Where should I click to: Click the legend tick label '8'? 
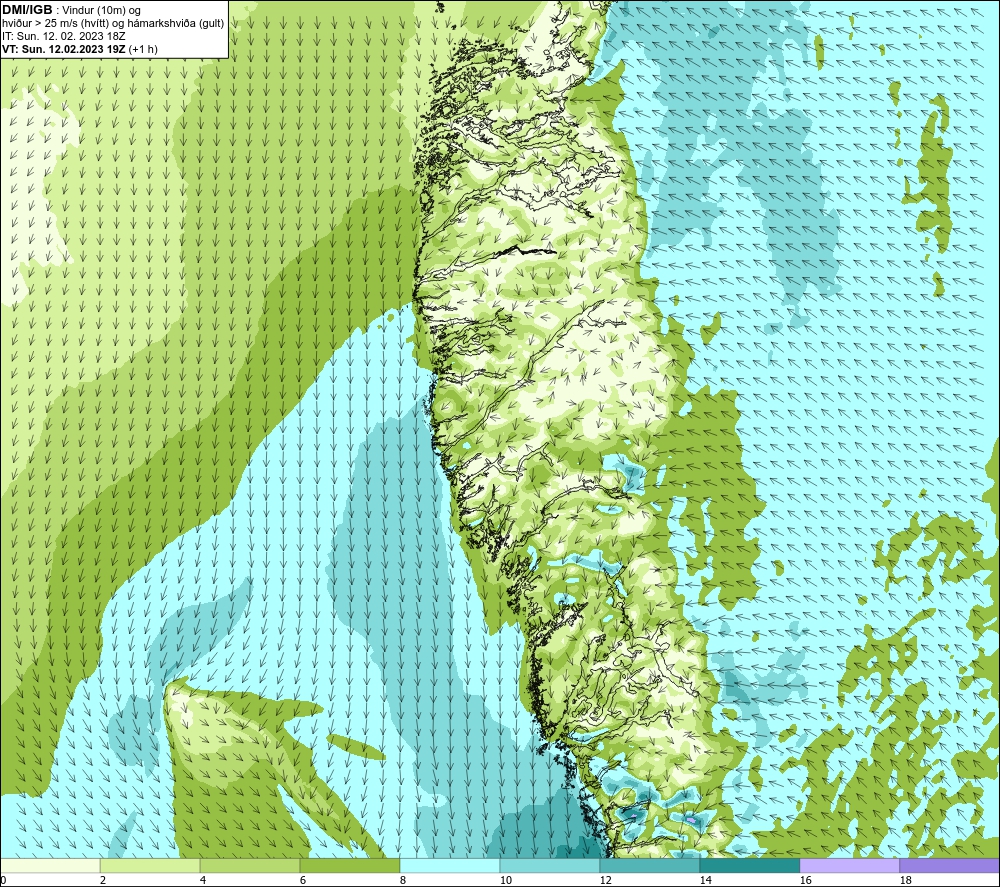(402, 880)
